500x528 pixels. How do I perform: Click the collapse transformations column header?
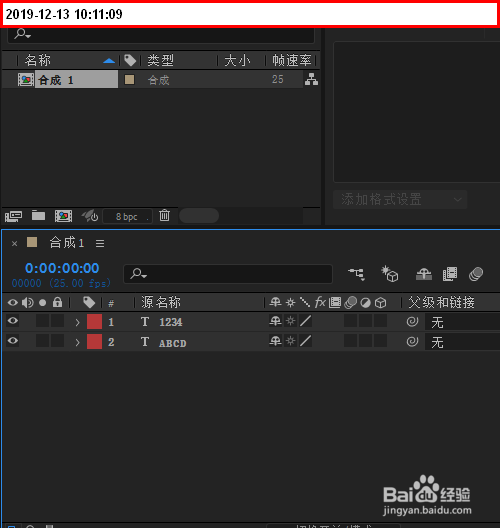290,302
